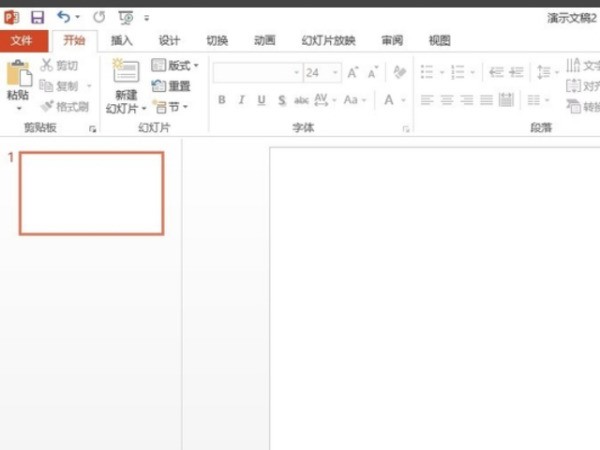Toggle Underline formatting
600x450 pixels.
click(x=262, y=100)
